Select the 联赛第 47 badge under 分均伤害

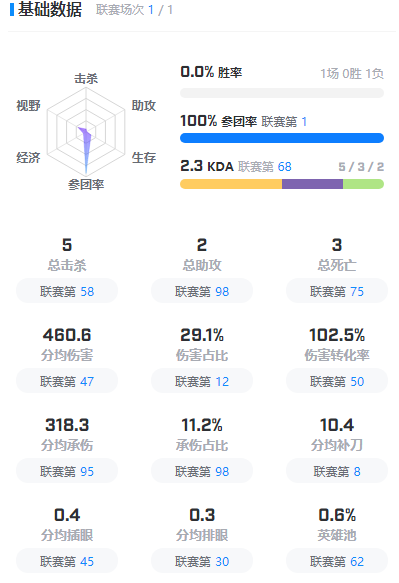pos(67,381)
